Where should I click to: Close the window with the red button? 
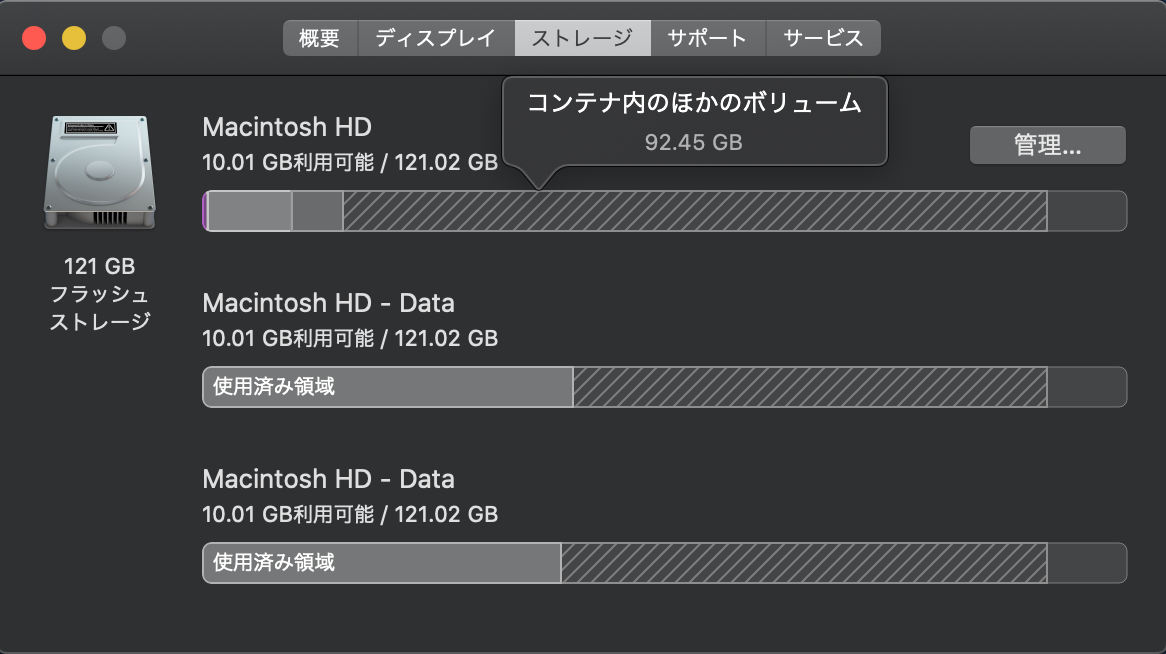[x=34, y=39]
